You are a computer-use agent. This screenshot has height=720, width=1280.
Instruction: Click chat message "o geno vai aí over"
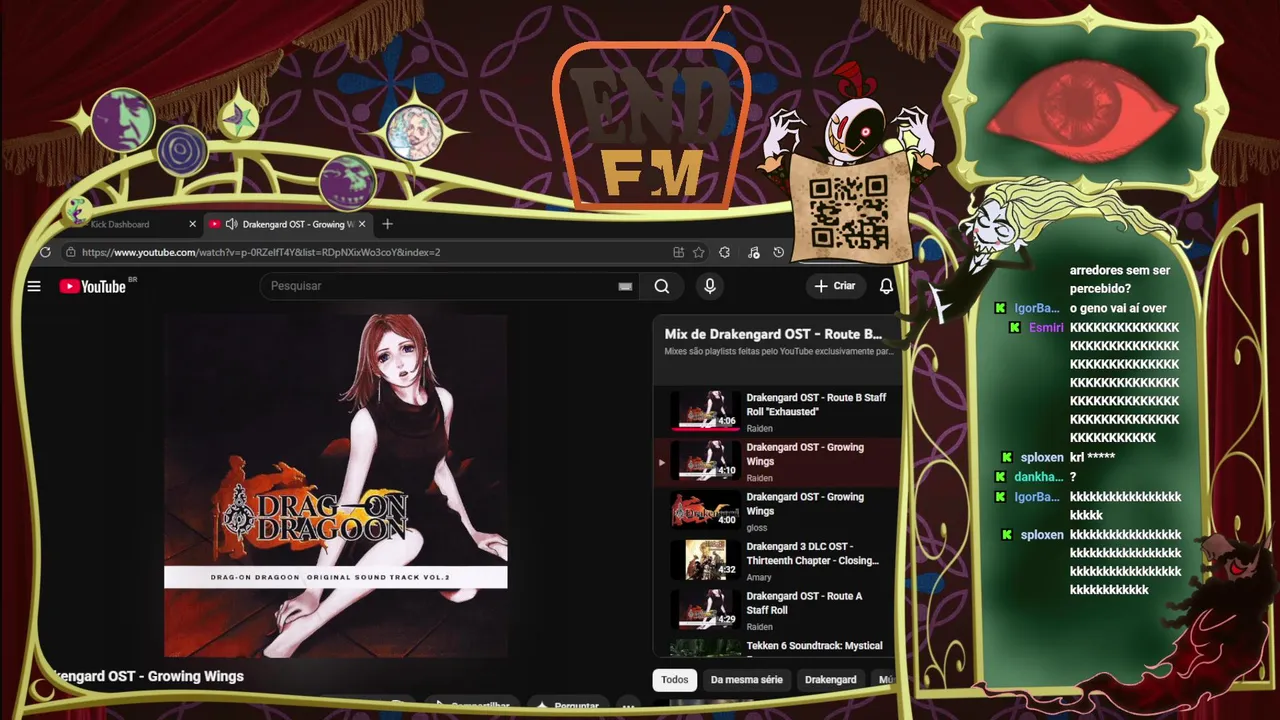coord(1117,308)
